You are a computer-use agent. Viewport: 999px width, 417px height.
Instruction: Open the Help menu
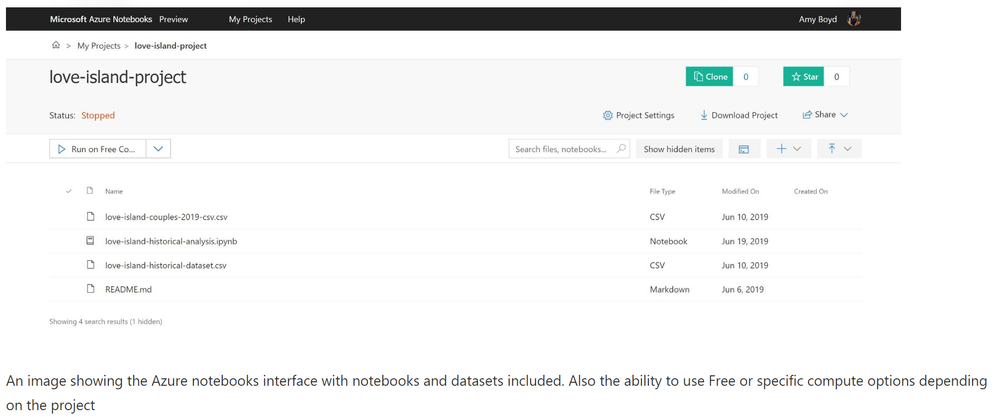(296, 19)
